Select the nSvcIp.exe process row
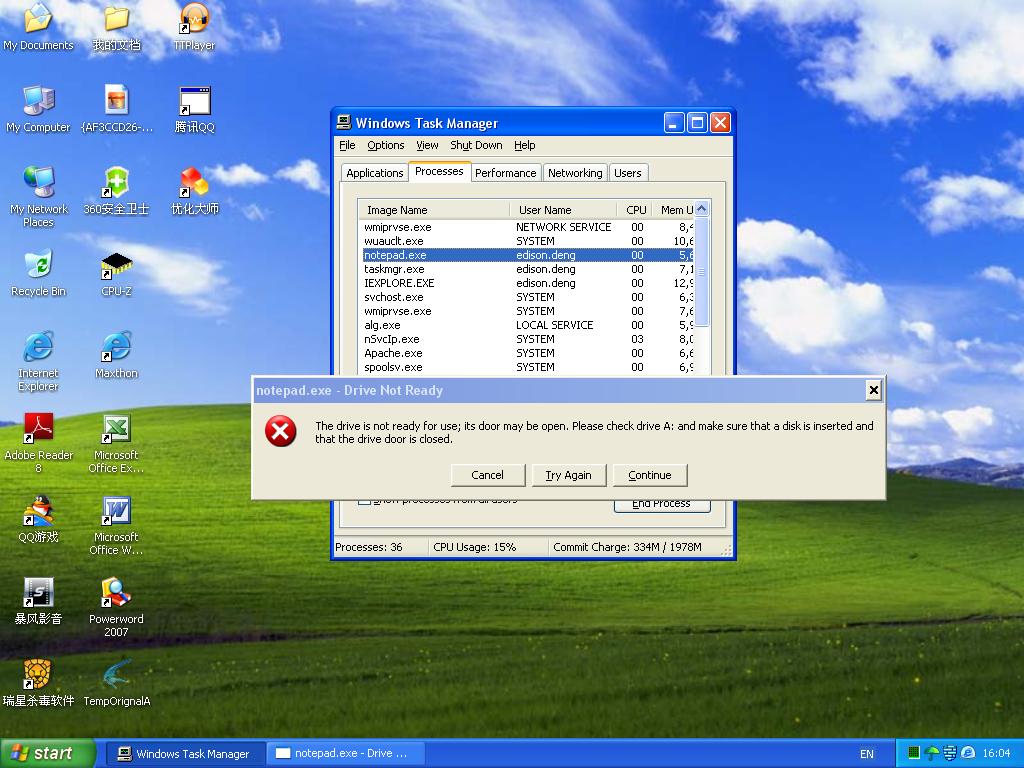1024x768 pixels. click(528, 339)
